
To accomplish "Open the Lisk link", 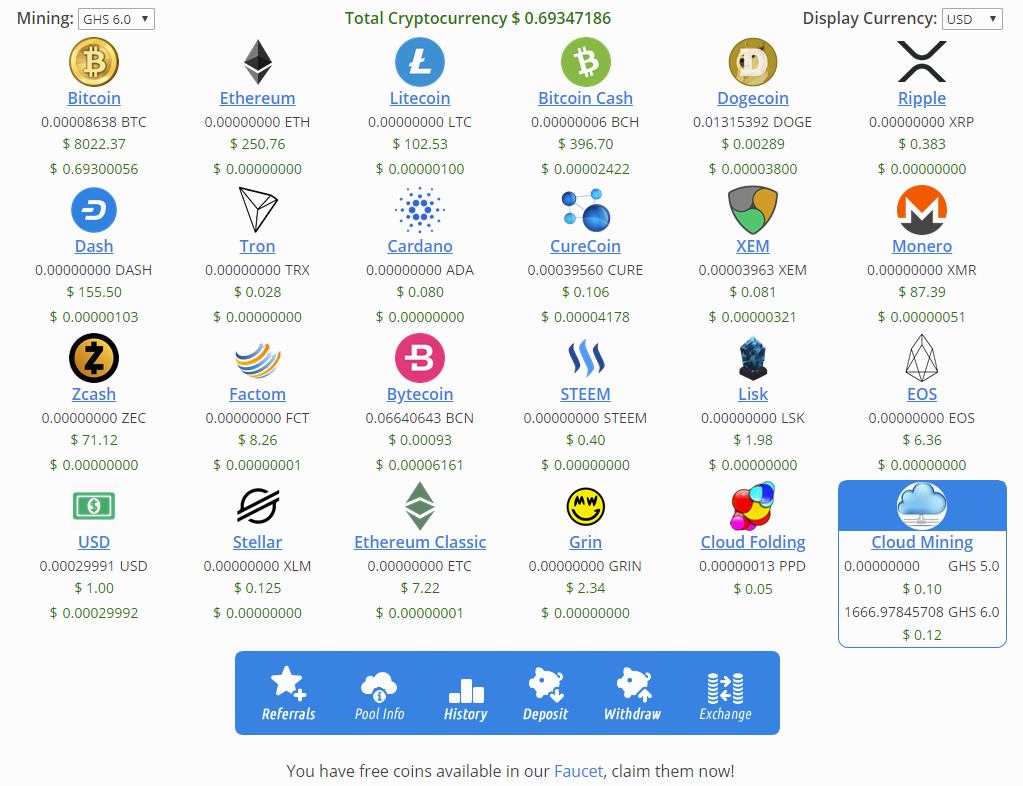I will tap(752, 395).
